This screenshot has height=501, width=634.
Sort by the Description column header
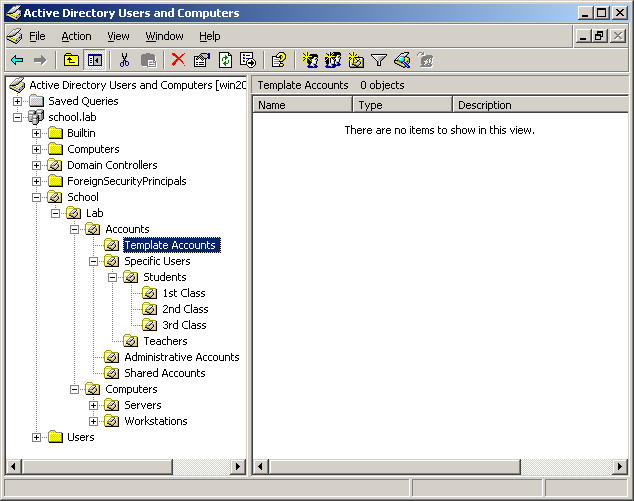coord(541,105)
